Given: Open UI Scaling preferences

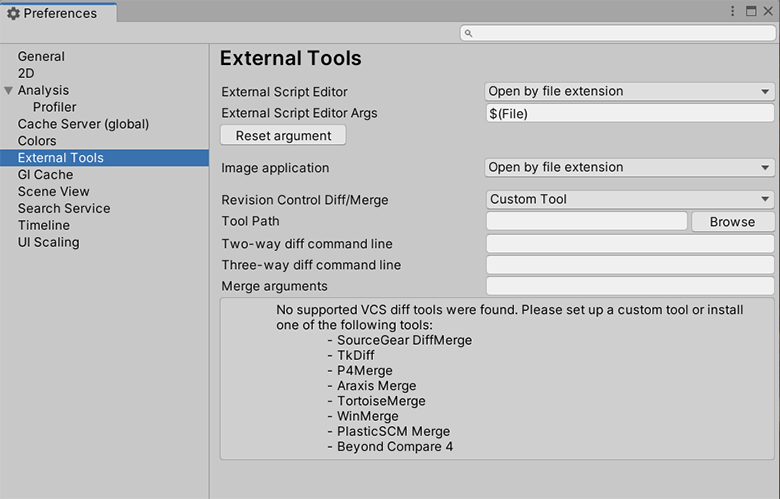Looking at the screenshot, I should tap(48, 242).
